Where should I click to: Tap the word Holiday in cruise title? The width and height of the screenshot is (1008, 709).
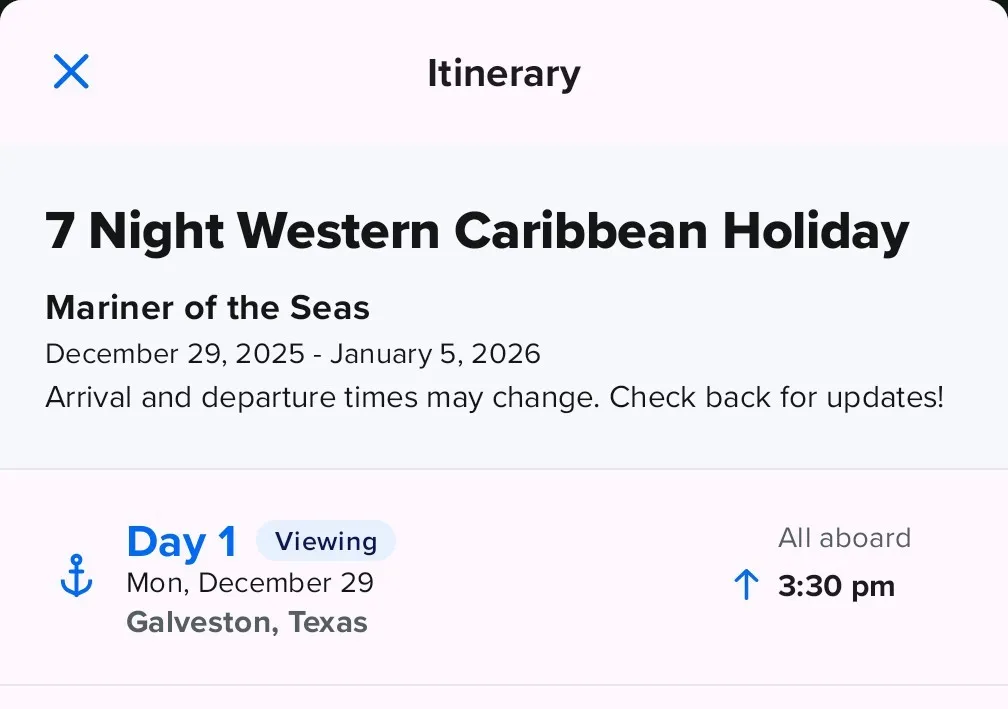click(816, 231)
